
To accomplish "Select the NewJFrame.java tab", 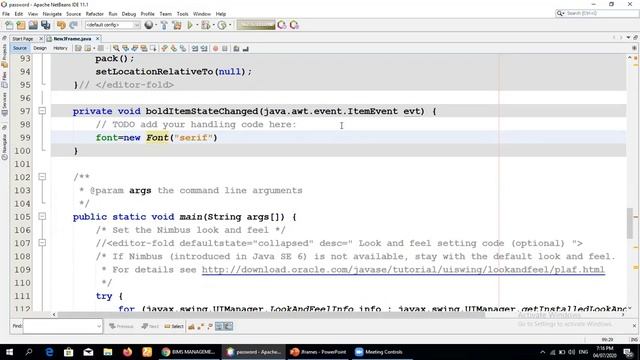I will click(x=72, y=39).
